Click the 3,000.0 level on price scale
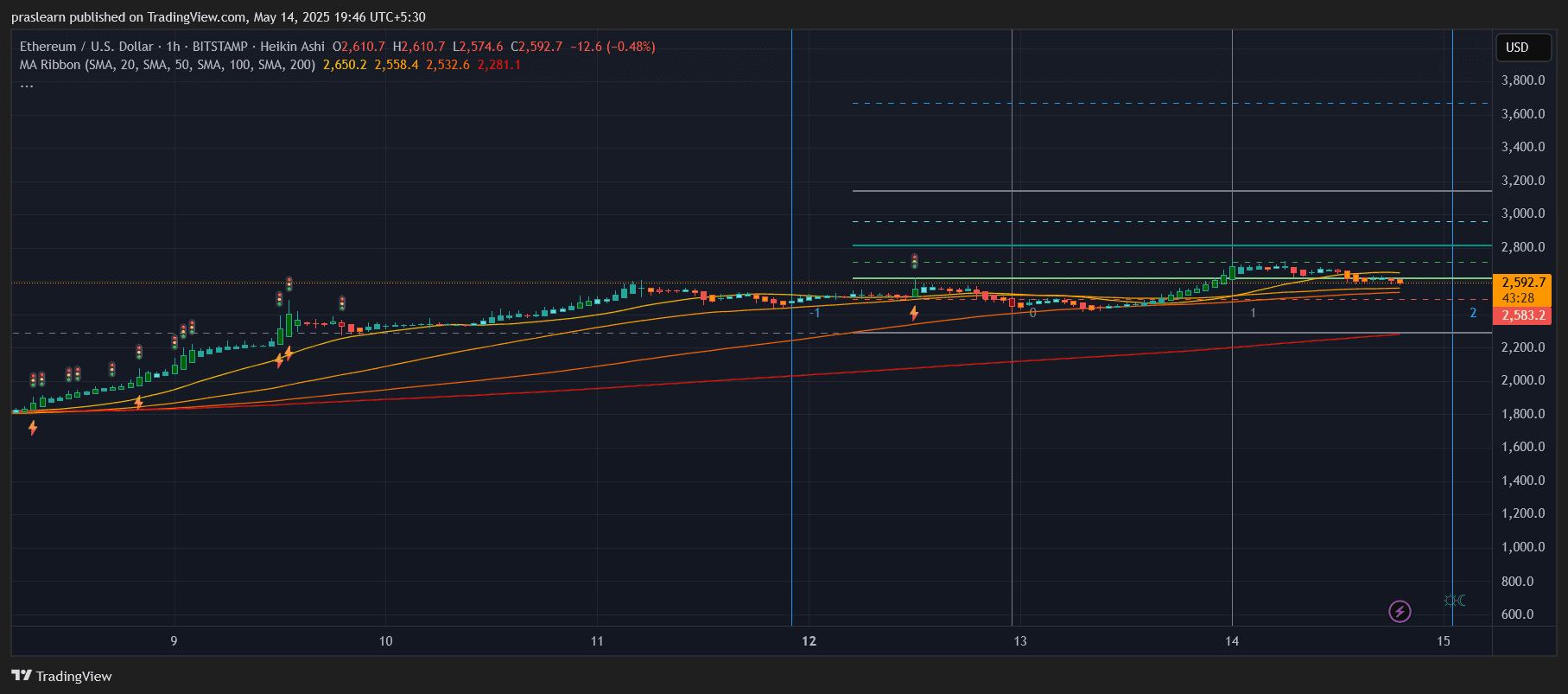Image resolution: width=1568 pixels, height=694 pixels. click(x=1523, y=213)
